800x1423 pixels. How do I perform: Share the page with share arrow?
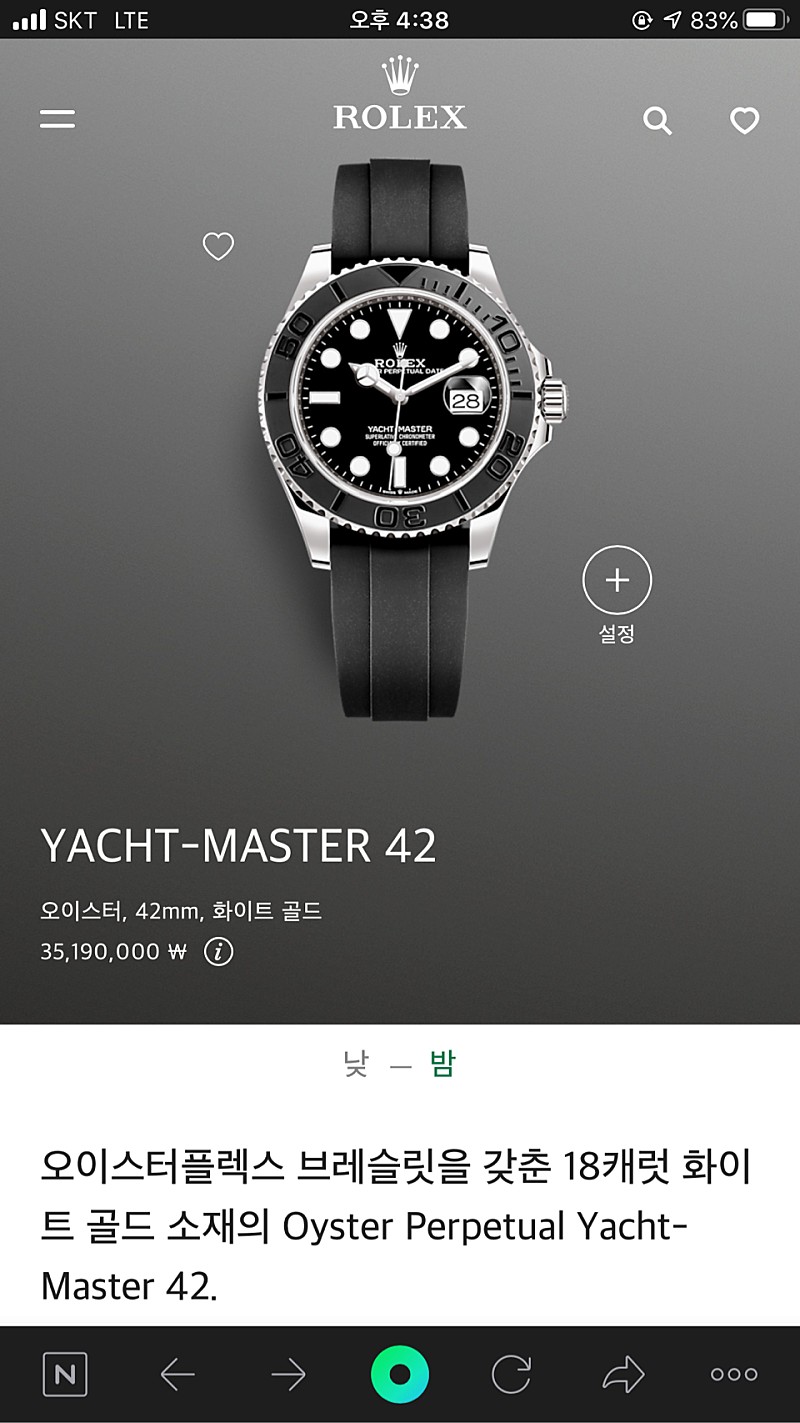click(x=623, y=1375)
